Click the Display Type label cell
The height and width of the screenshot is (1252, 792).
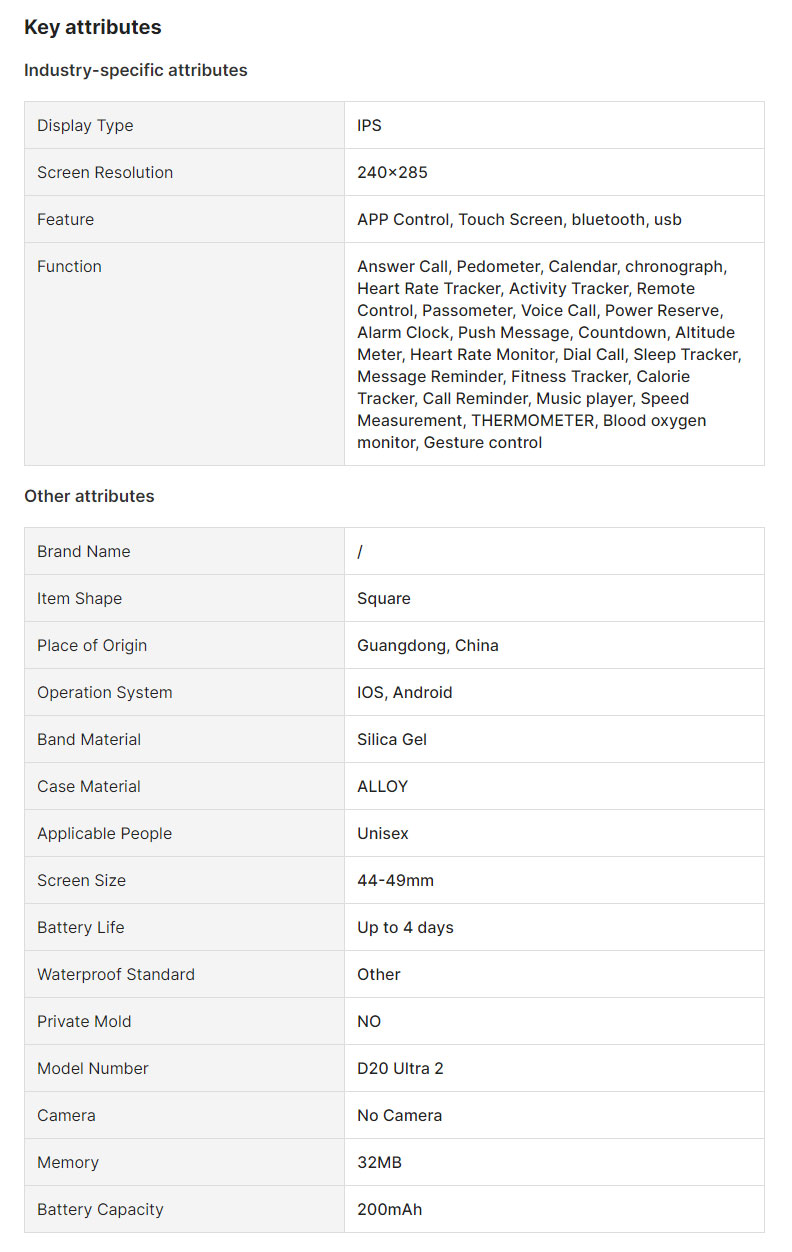(x=85, y=126)
